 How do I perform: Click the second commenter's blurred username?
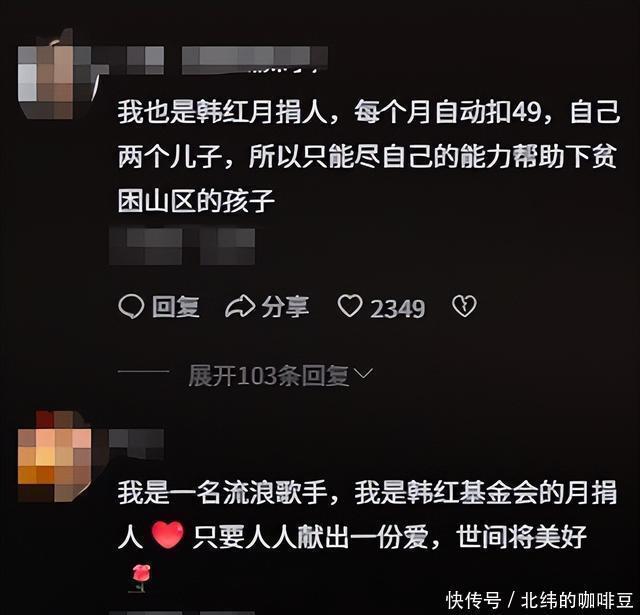point(136,443)
